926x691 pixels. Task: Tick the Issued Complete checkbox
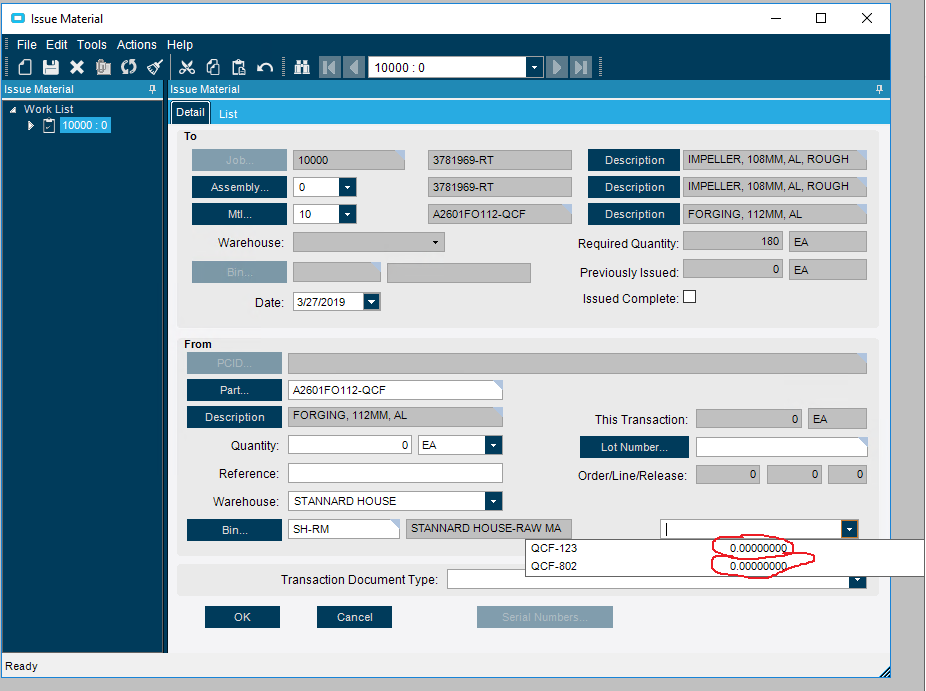tap(689, 298)
